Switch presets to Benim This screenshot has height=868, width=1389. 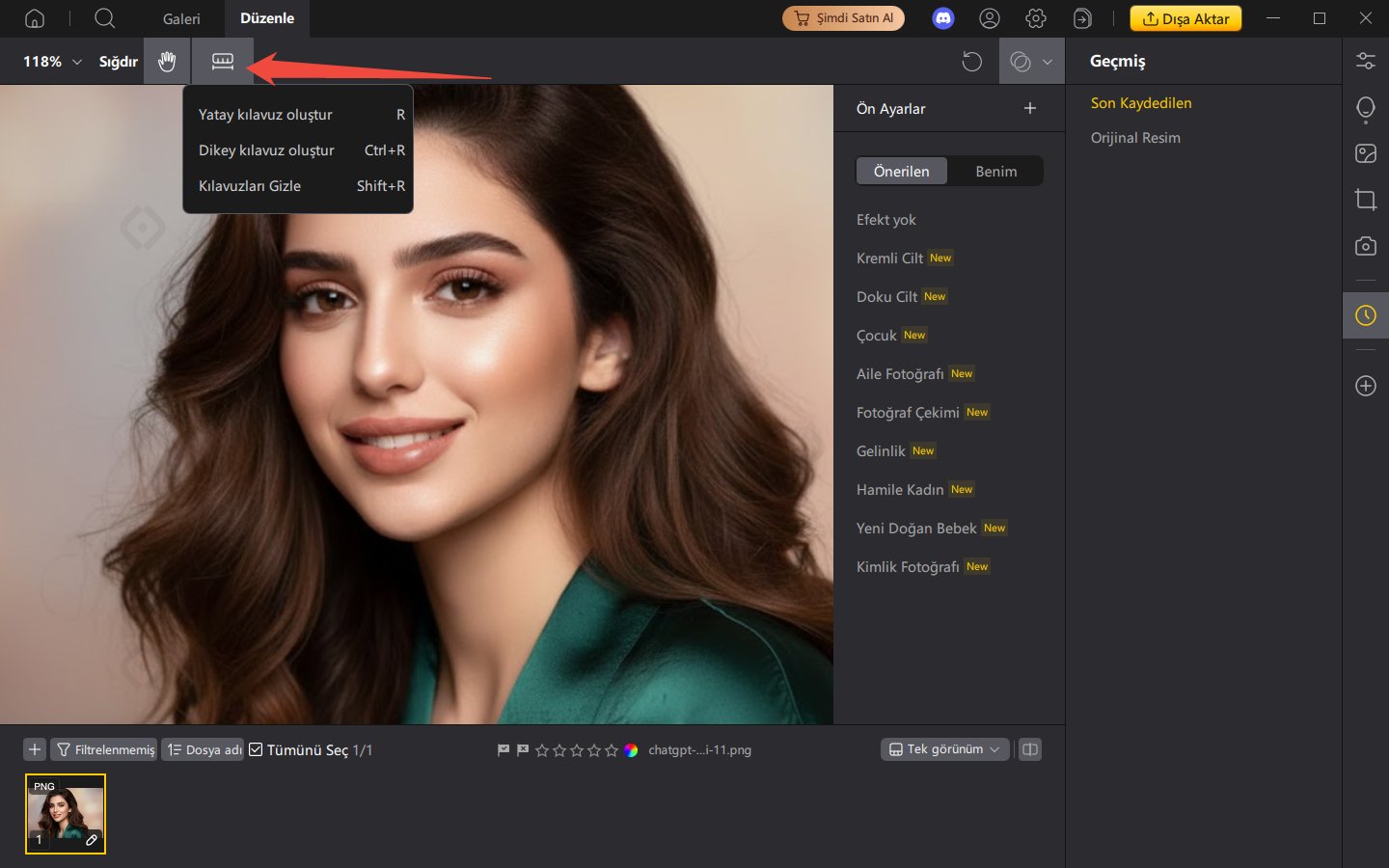[x=995, y=172]
